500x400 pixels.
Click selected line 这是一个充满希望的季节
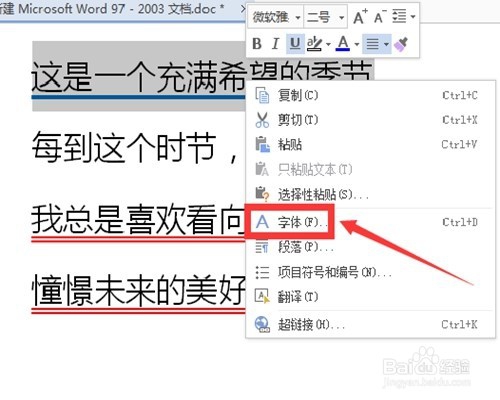[202, 77]
